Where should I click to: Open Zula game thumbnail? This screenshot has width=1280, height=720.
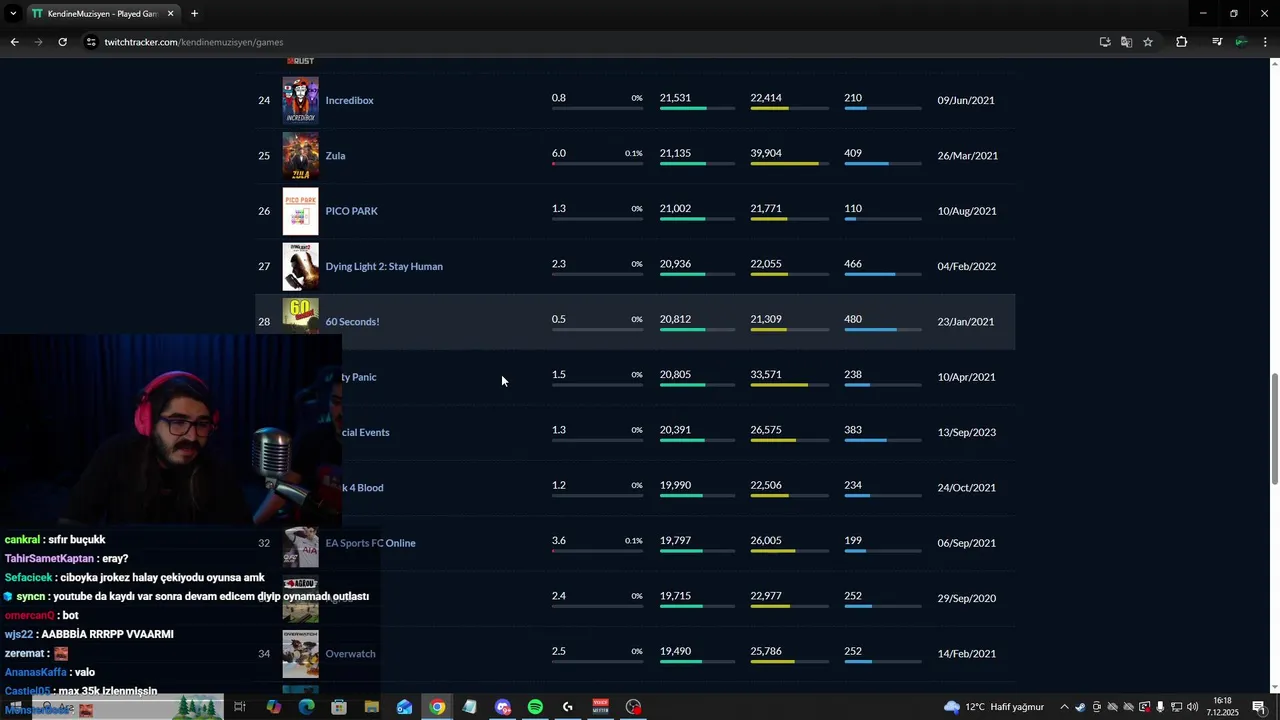pyautogui.click(x=300, y=156)
